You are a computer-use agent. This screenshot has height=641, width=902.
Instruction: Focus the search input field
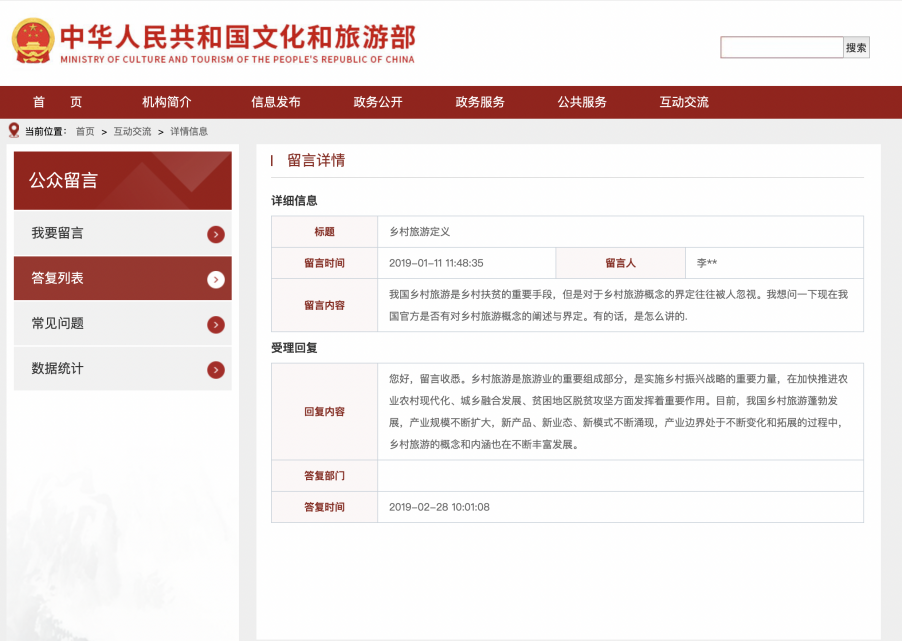pos(782,48)
